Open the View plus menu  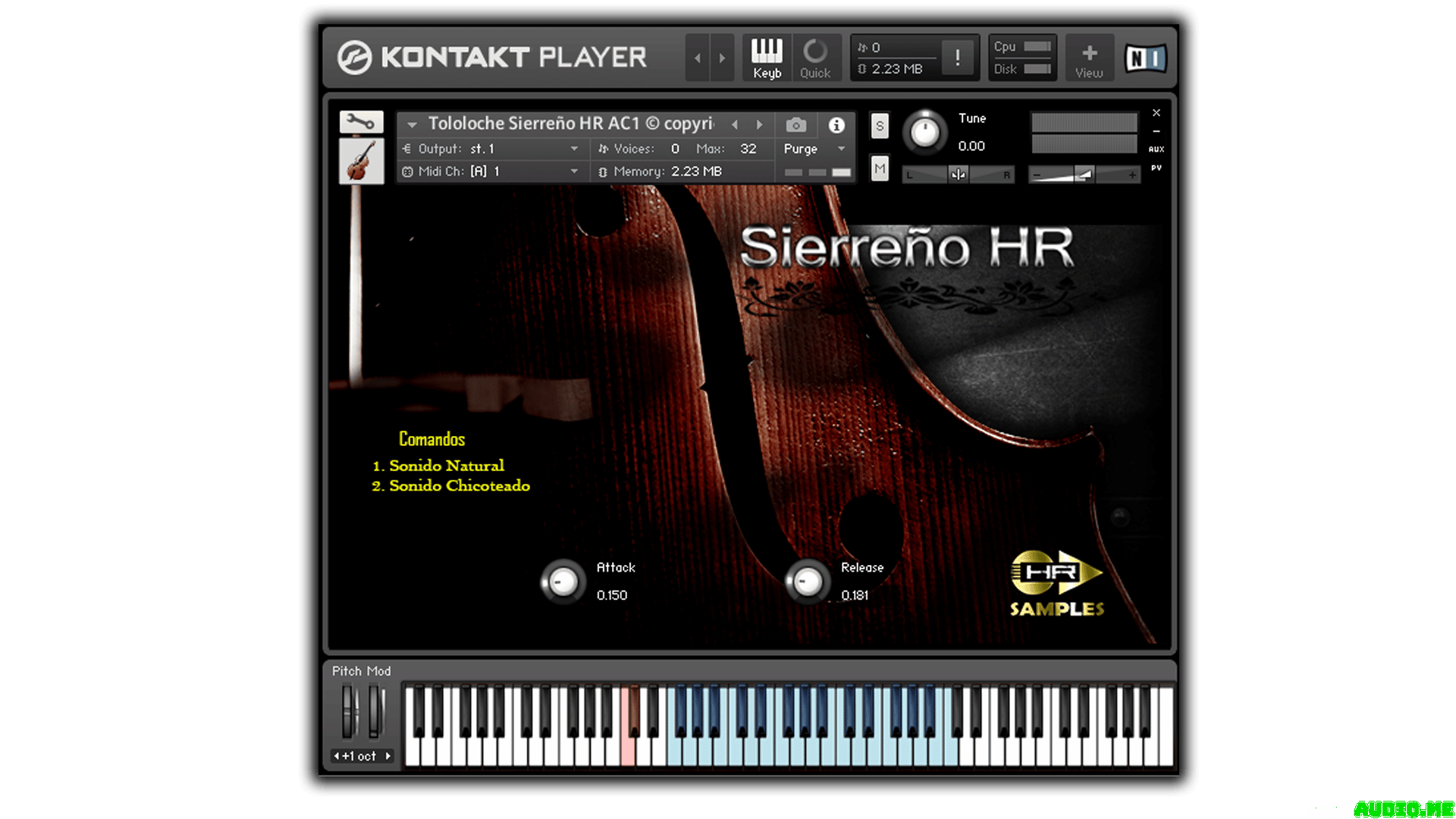tap(1089, 58)
